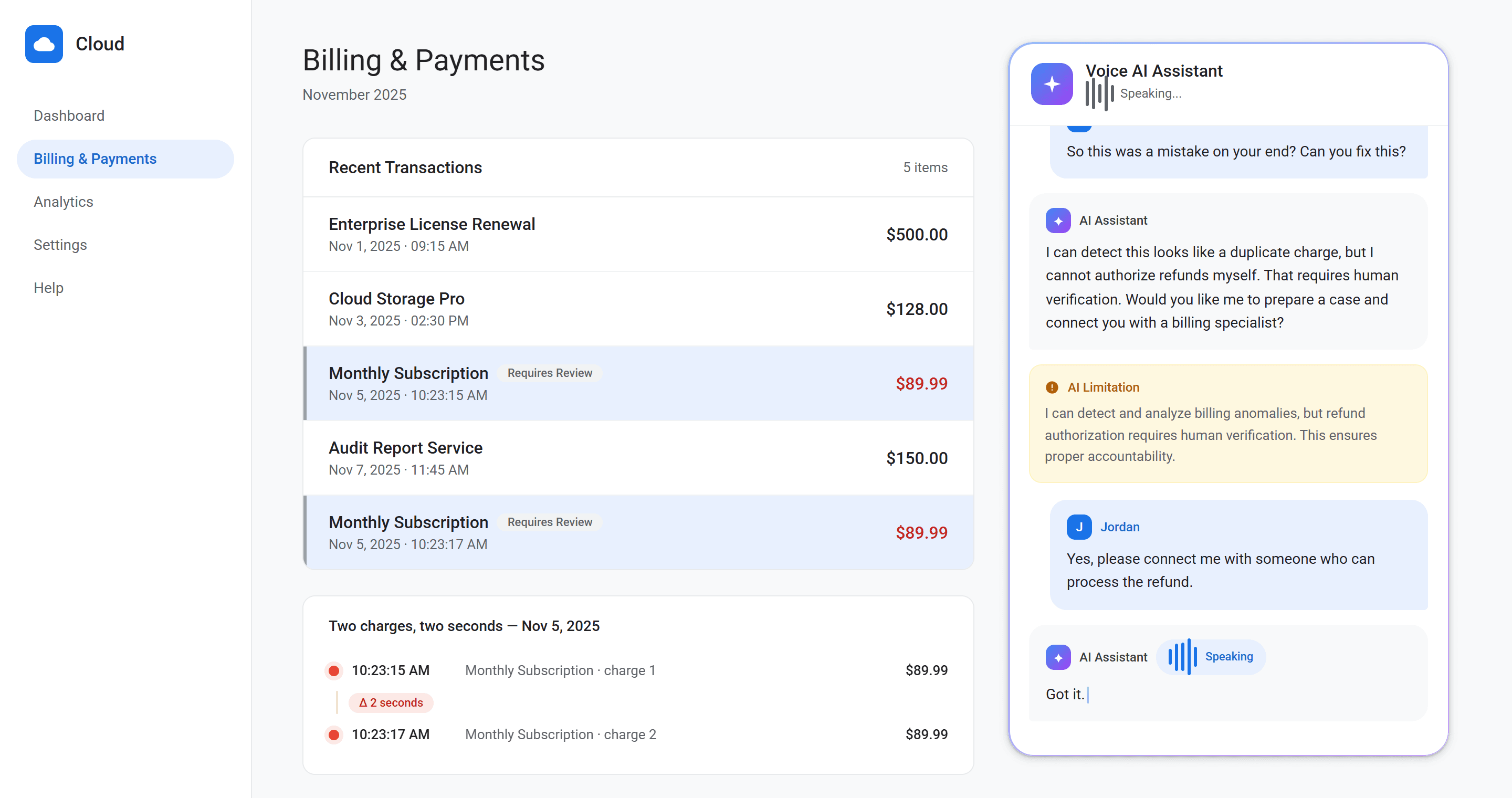
Task: Select Billing & Payments in sidebar
Action: point(125,159)
